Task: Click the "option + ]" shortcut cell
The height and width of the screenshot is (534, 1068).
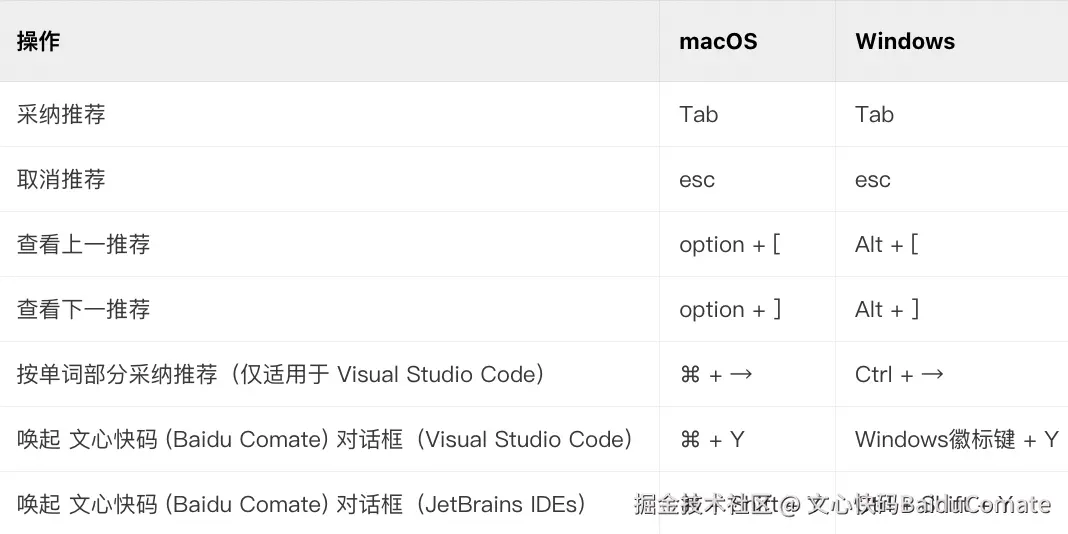Action: click(729, 310)
